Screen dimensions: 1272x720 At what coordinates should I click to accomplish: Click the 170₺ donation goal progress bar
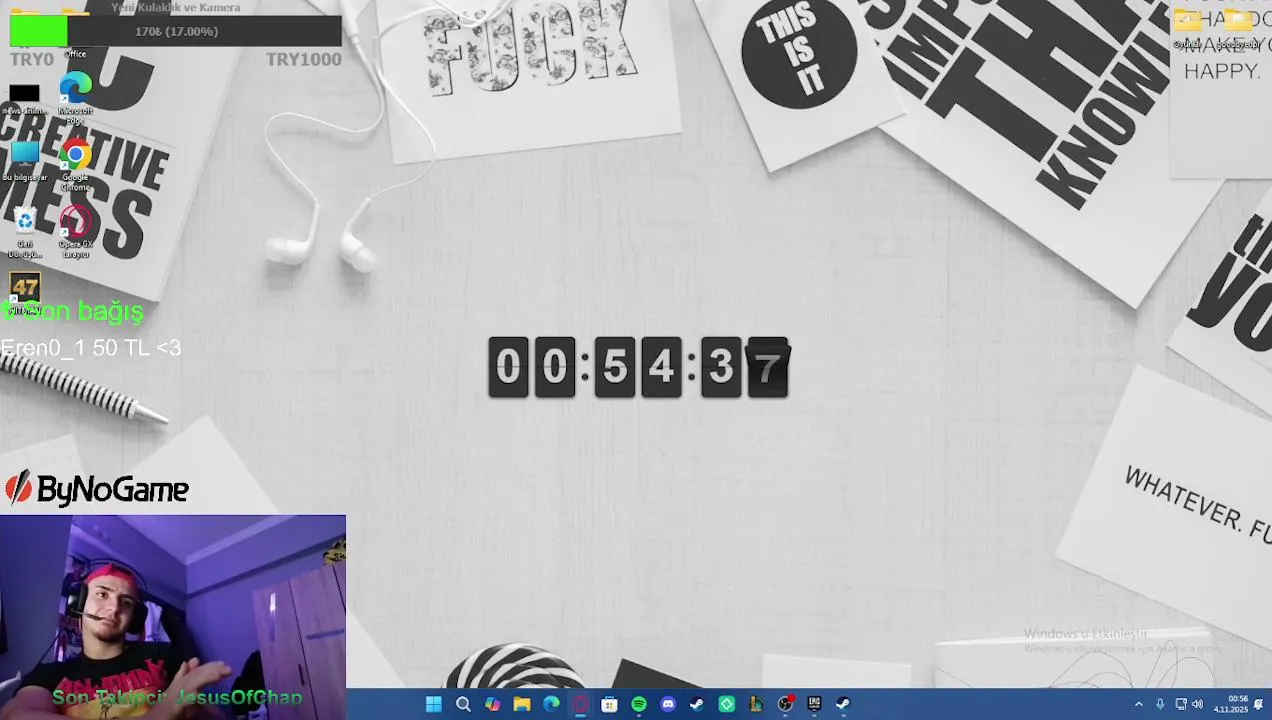[176, 32]
